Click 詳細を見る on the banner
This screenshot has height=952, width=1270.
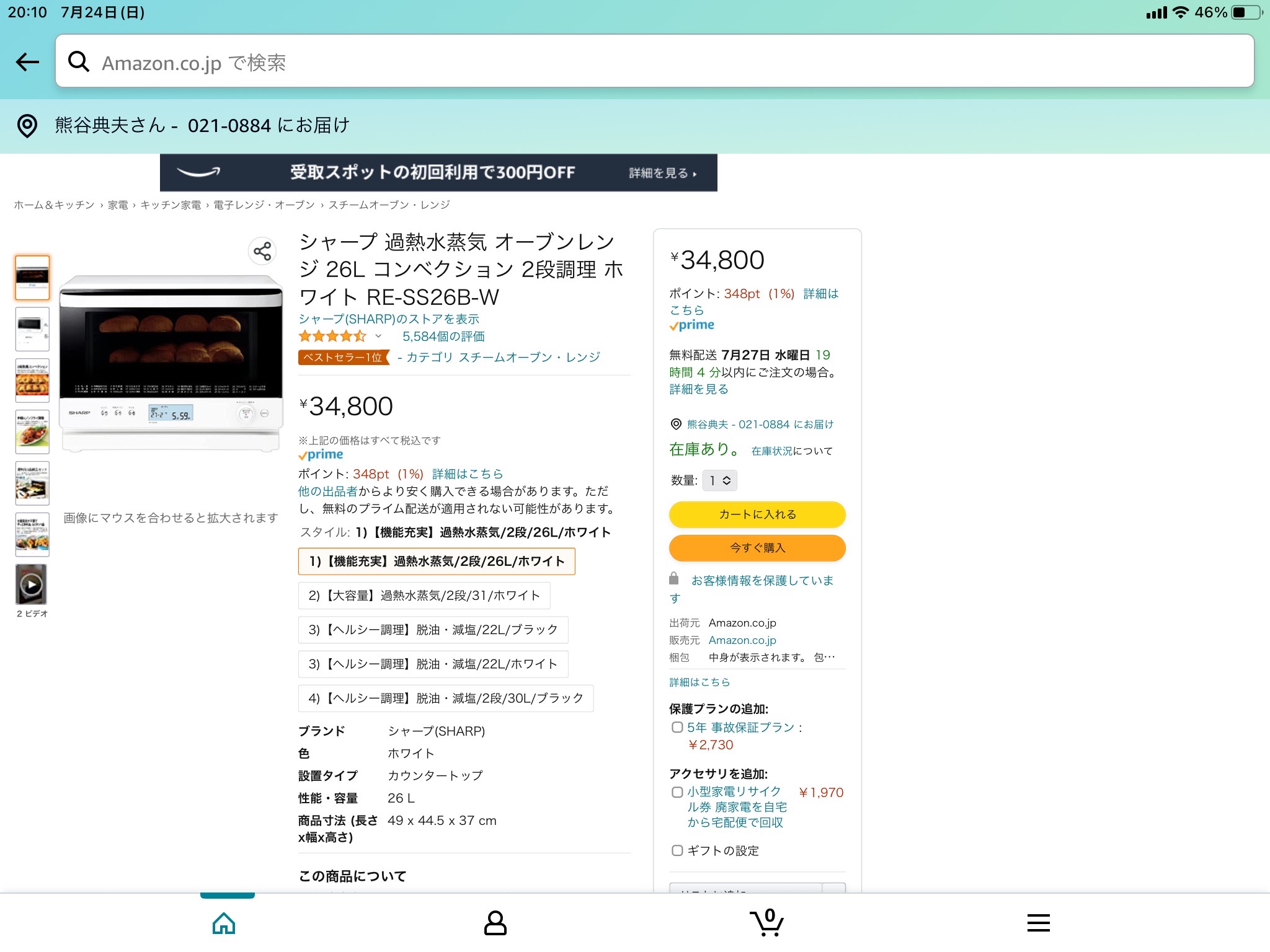pos(662,173)
